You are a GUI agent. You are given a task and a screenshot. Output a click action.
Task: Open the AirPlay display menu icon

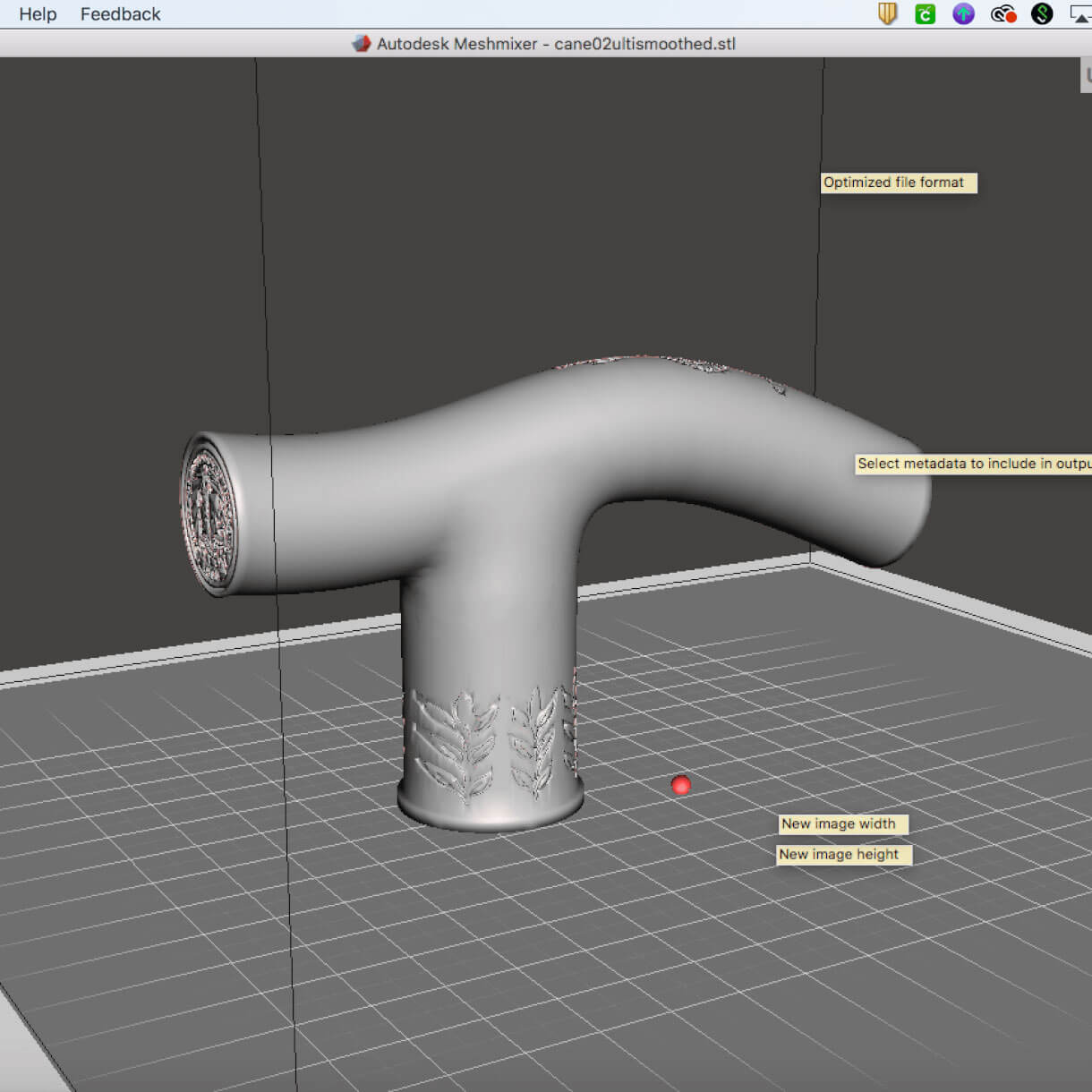(x=1081, y=13)
